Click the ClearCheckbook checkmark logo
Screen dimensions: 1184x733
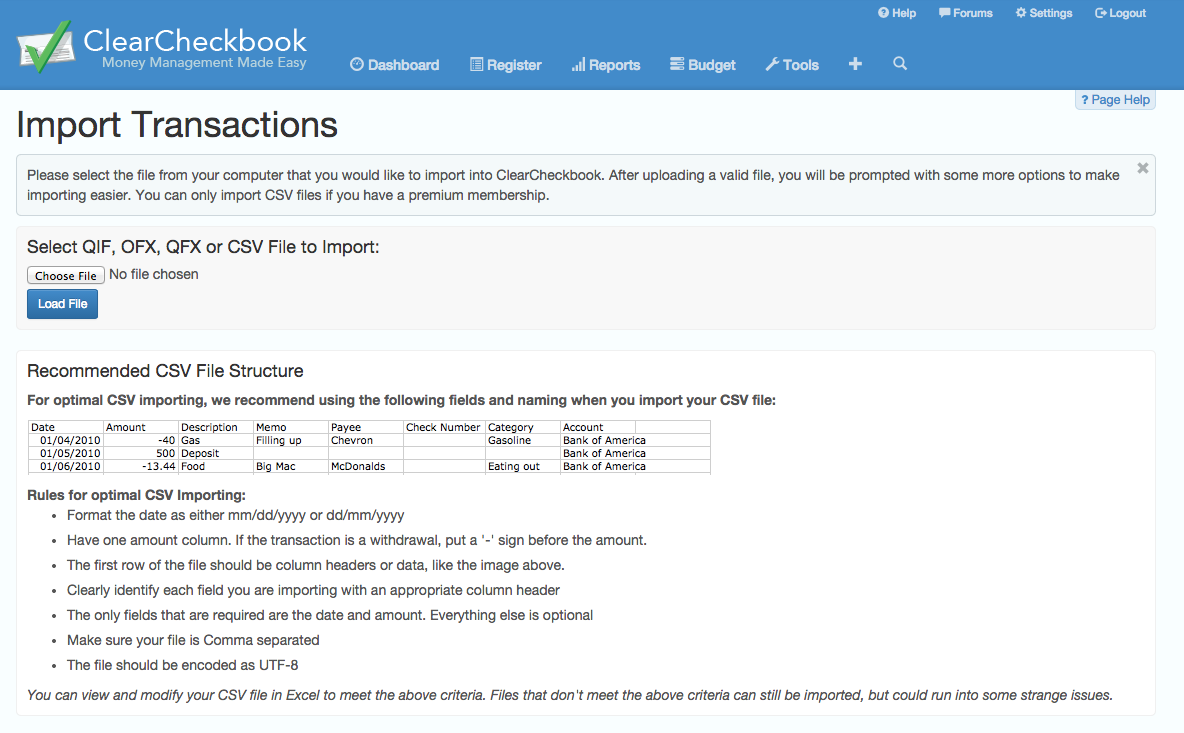(x=45, y=47)
